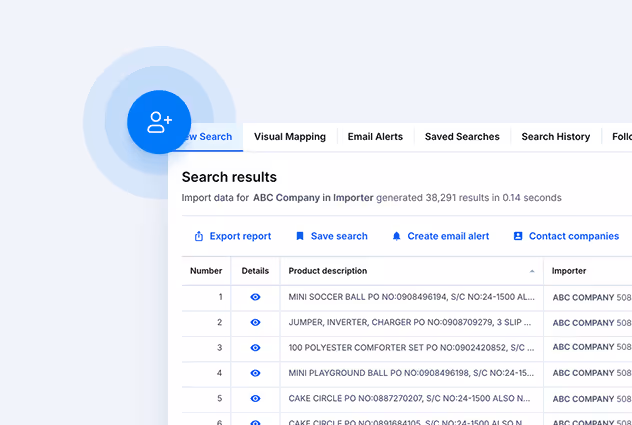The width and height of the screenshot is (632, 425).
Task: Open the New Search tab
Action: pyautogui.click(x=210, y=137)
